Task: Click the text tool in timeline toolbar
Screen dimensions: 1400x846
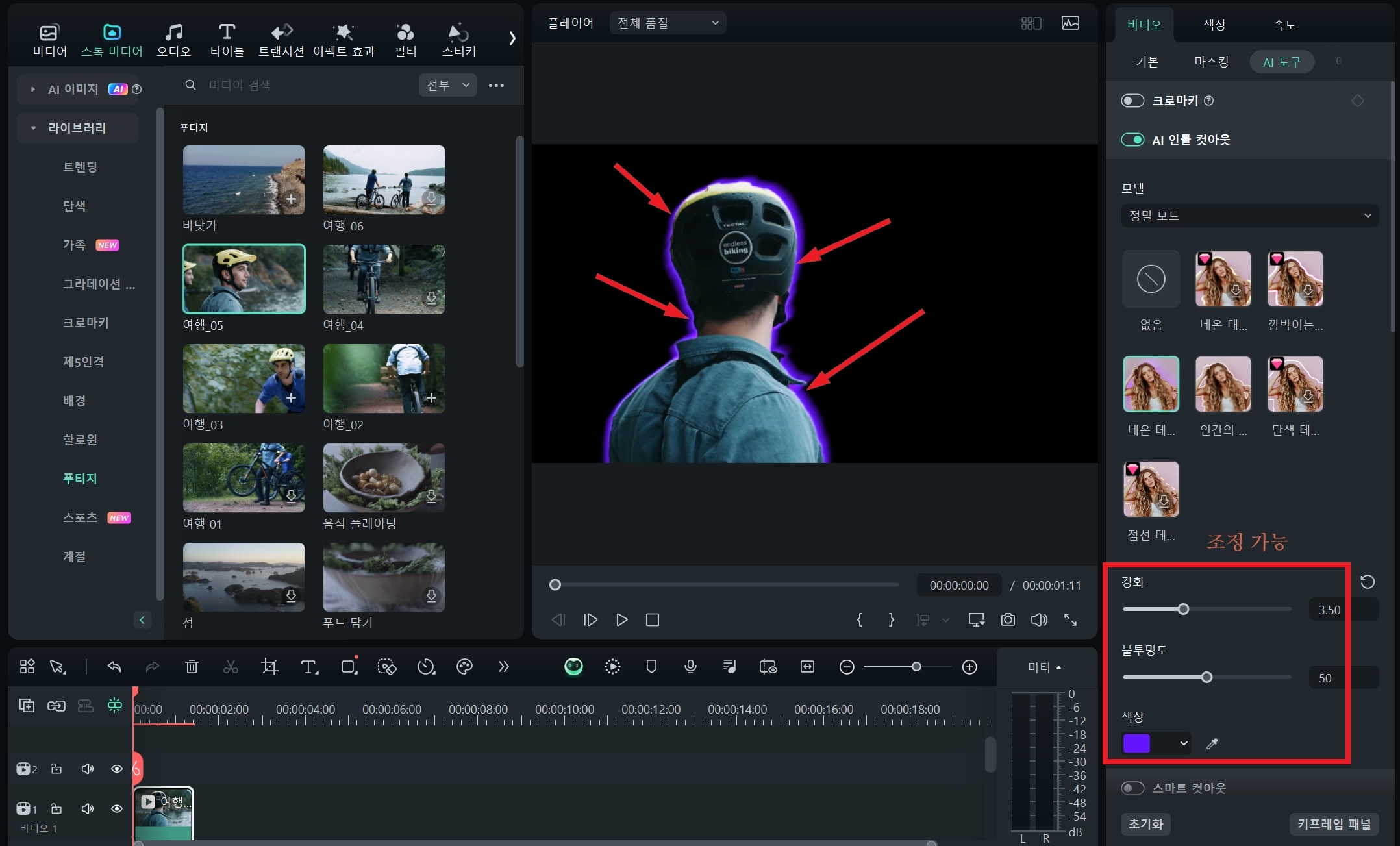Action: pos(309,667)
